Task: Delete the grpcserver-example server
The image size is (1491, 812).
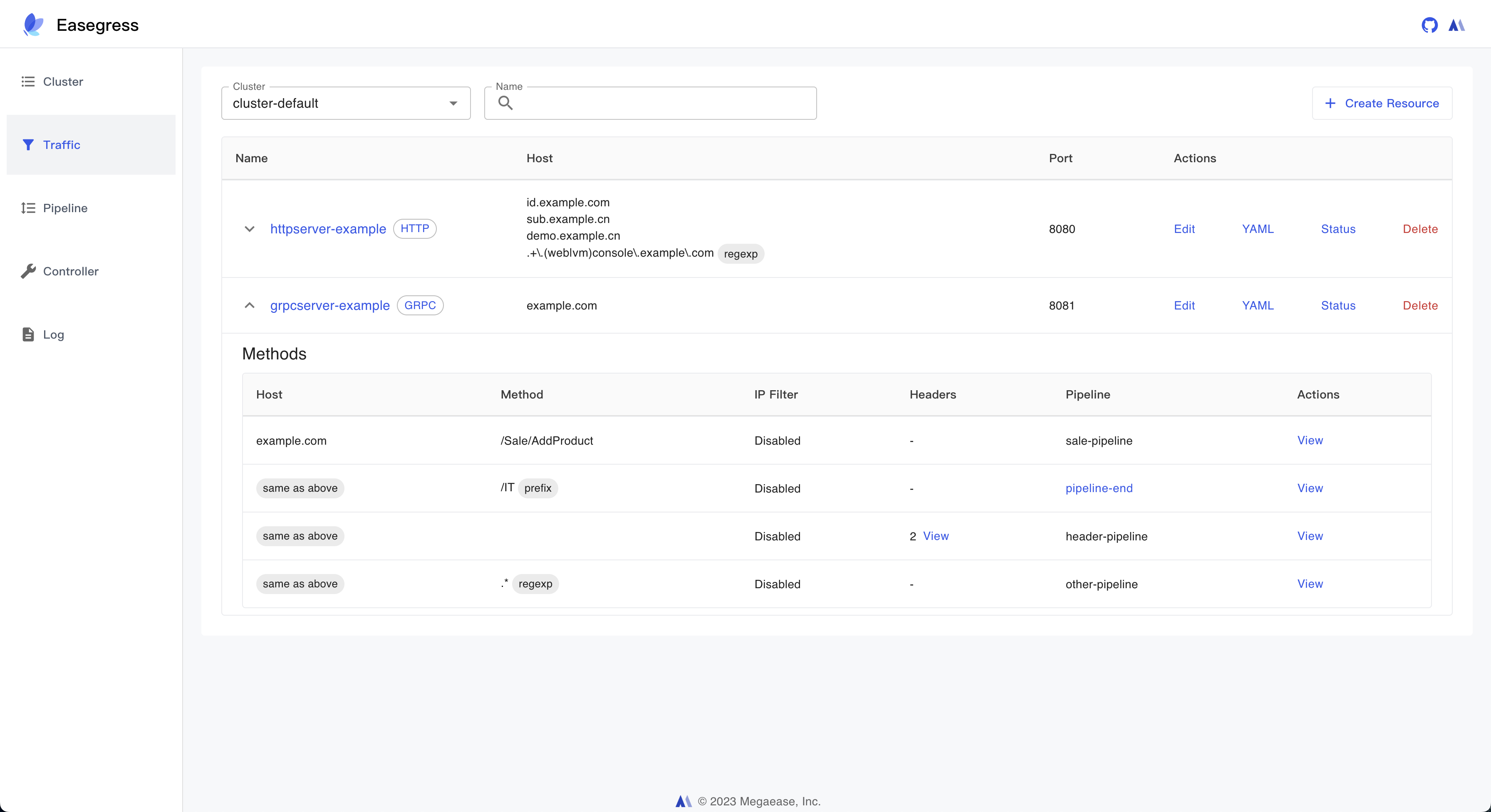Action: [x=1420, y=306]
